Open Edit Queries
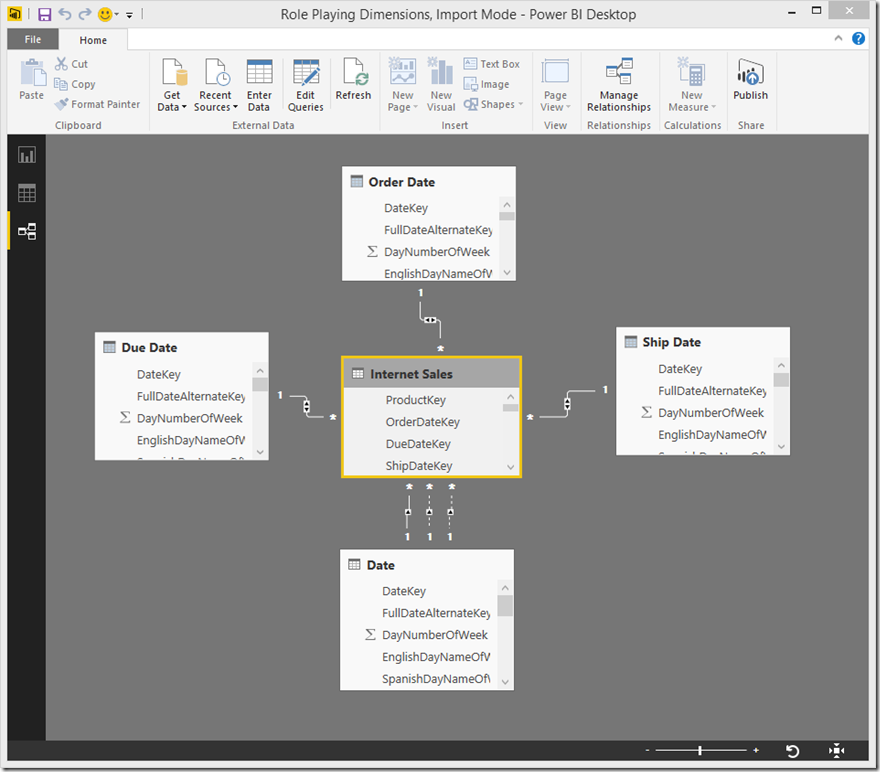 pos(305,86)
